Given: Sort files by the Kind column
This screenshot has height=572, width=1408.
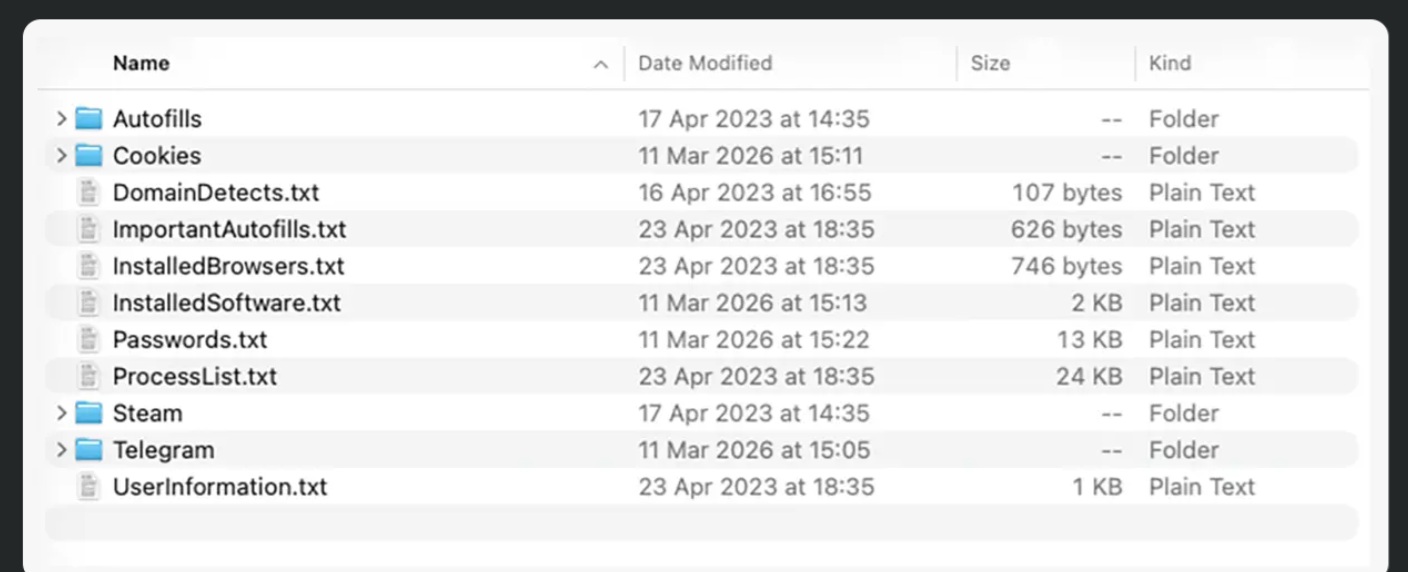Looking at the screenshot, I should (x=1170, y=63).
